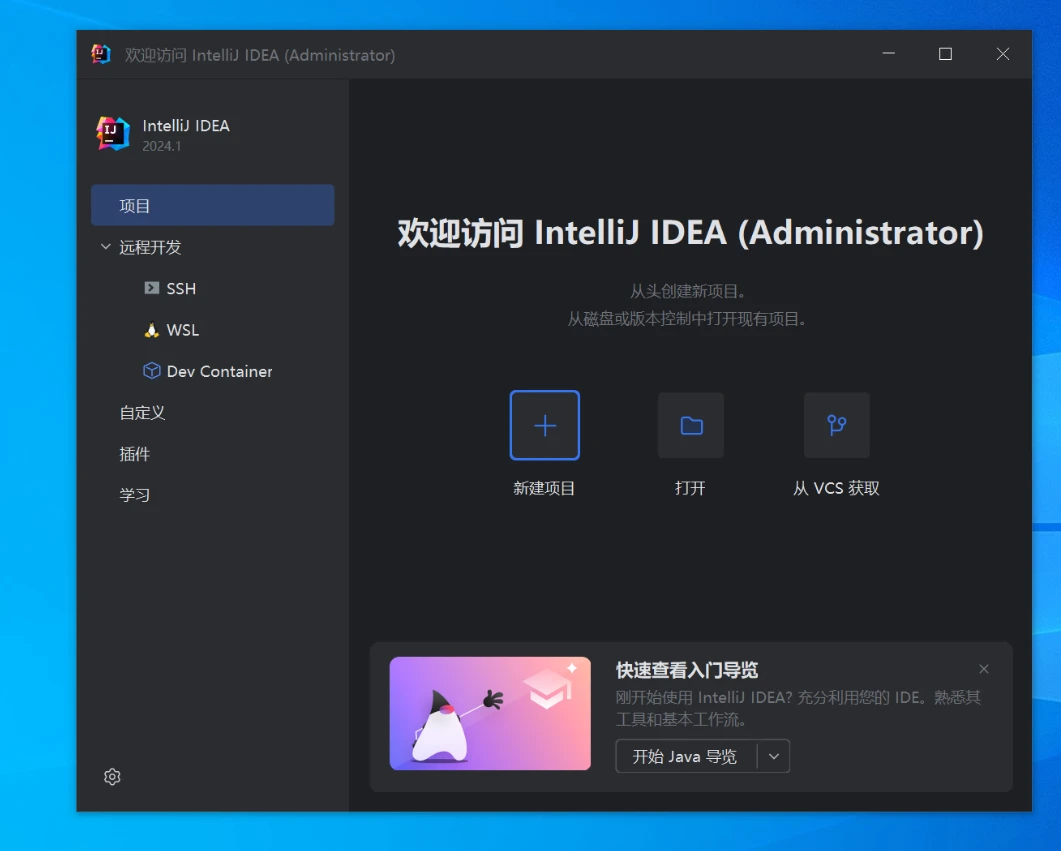Click the SSH terminal icon
The height and width of the screenshot is (851, 1061).
[x=152, y=288]
